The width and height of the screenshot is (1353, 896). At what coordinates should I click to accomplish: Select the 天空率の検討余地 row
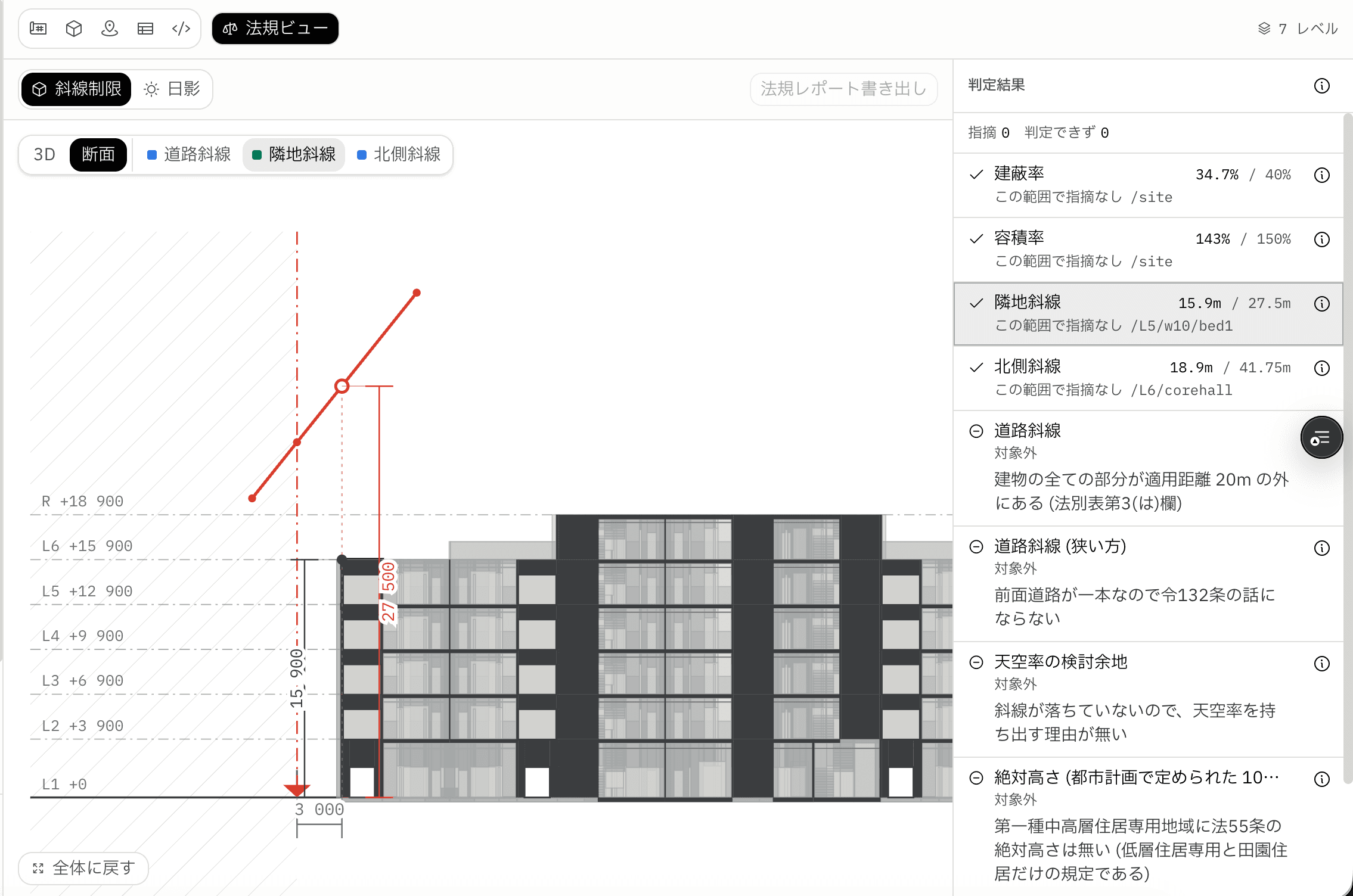(1148, 699)
